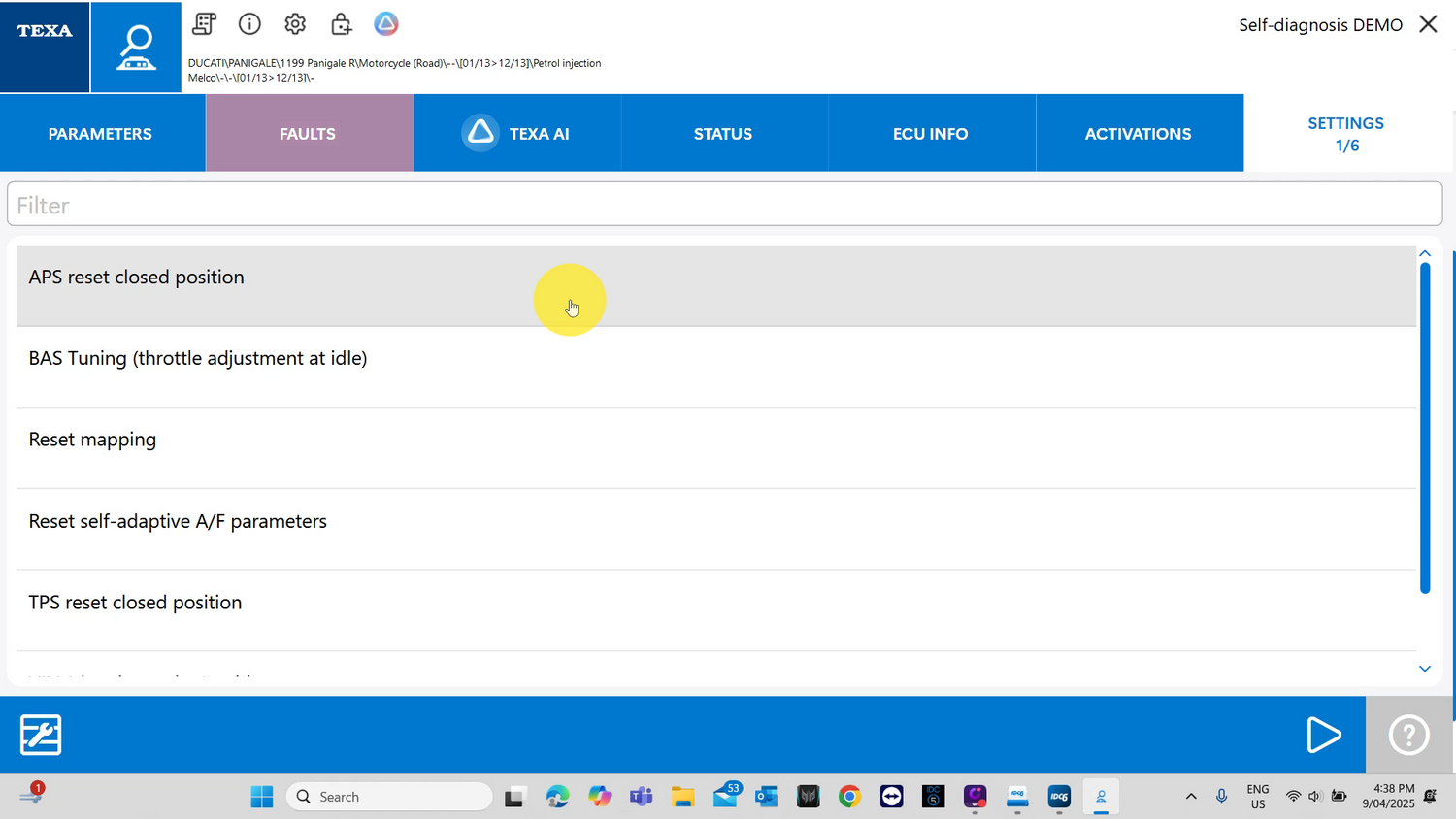Select Reset mapping setting
1456x819 pixels.
tap(716, 448)
